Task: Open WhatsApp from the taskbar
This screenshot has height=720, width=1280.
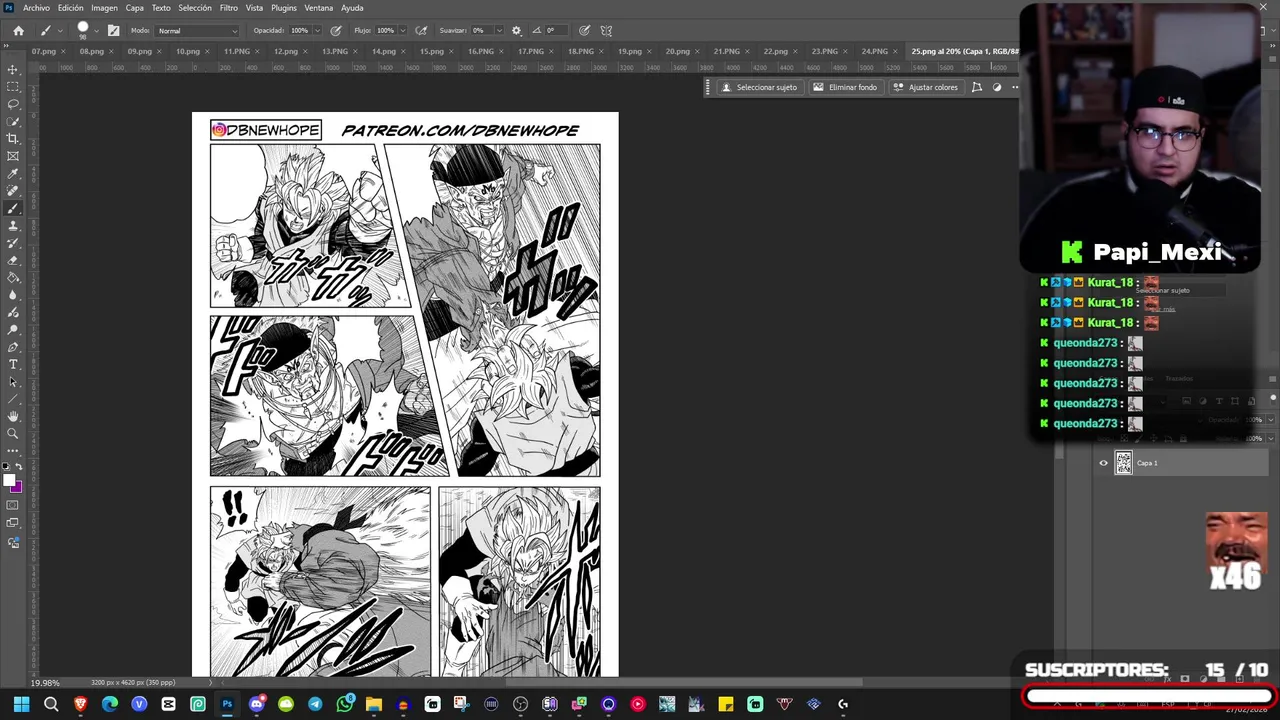Action: [x=345, y=704]
